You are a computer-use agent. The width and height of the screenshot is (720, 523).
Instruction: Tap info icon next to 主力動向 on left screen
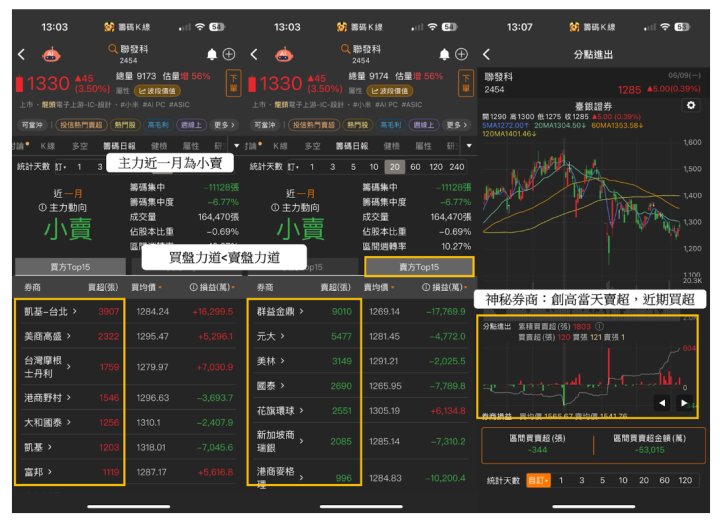click(43, 208)
